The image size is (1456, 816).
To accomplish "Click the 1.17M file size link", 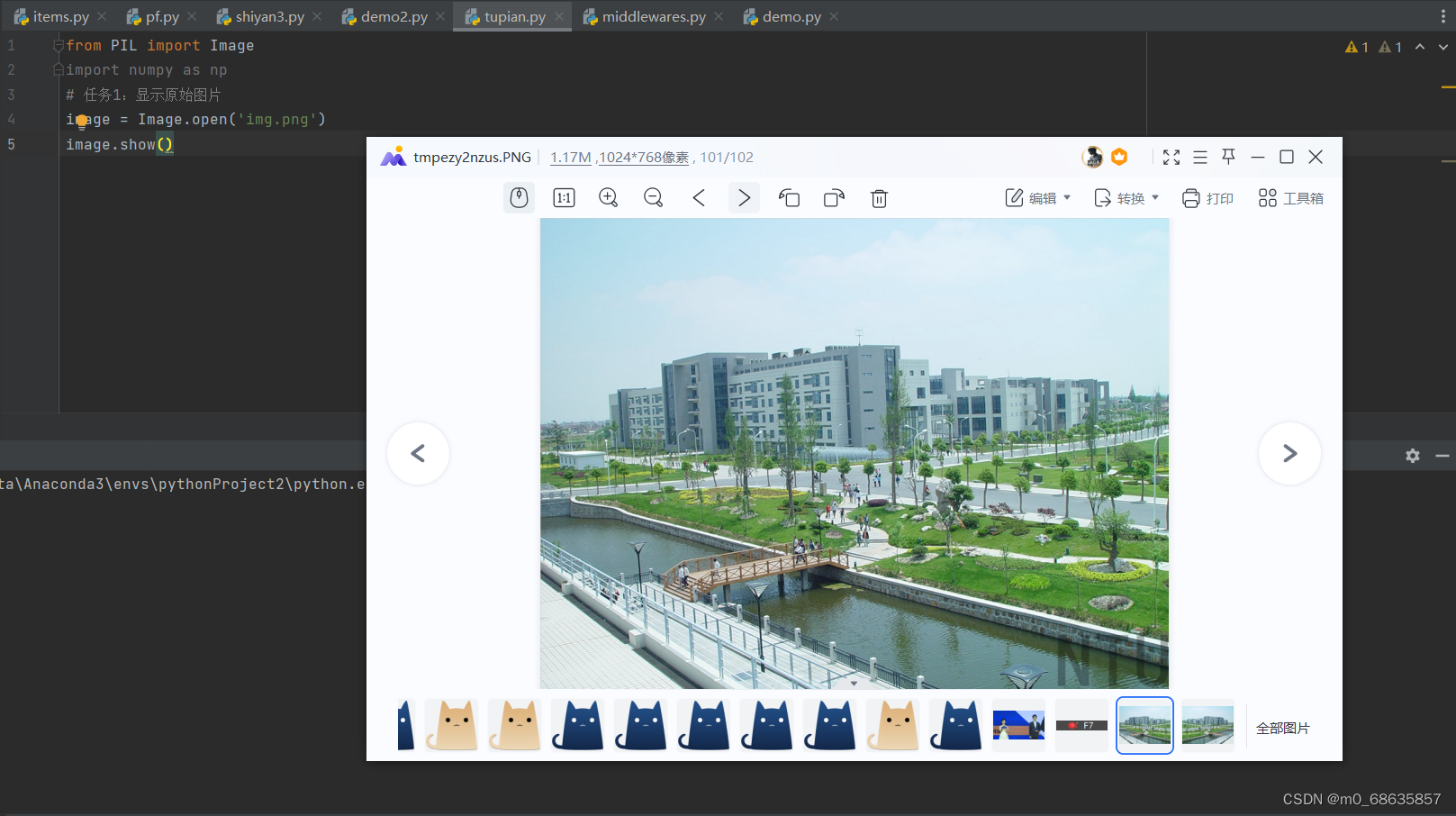I will click(571, 157).
